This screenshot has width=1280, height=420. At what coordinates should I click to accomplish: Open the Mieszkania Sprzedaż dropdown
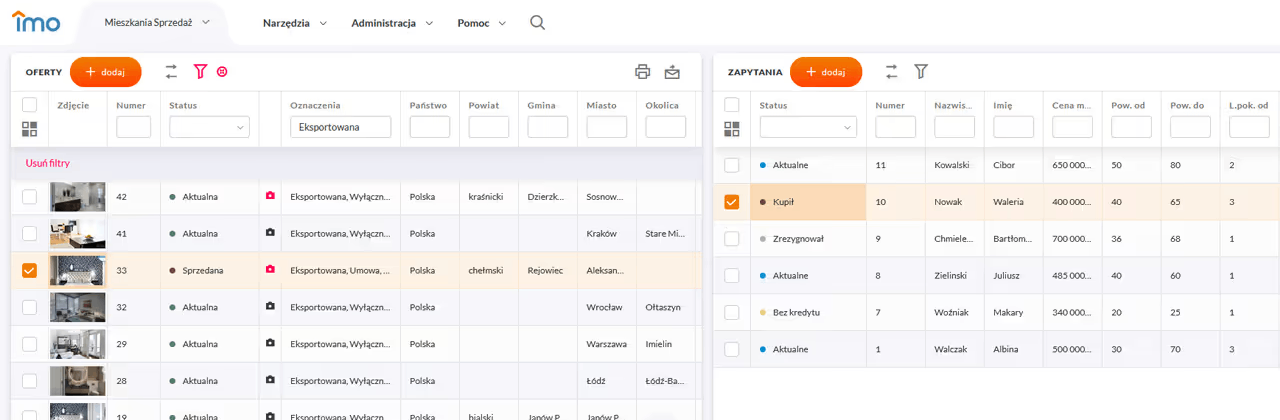[157, 22]
